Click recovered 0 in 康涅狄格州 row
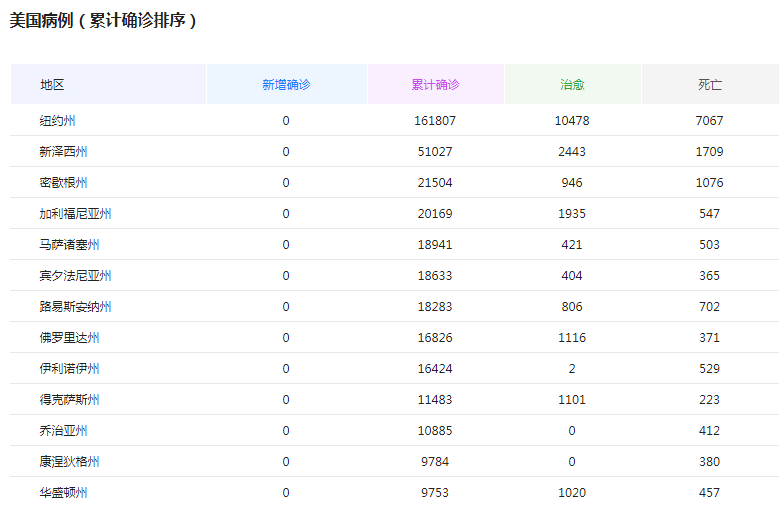Image resolution: width=784 pixels, height=506 pixels. coord(572,462)
